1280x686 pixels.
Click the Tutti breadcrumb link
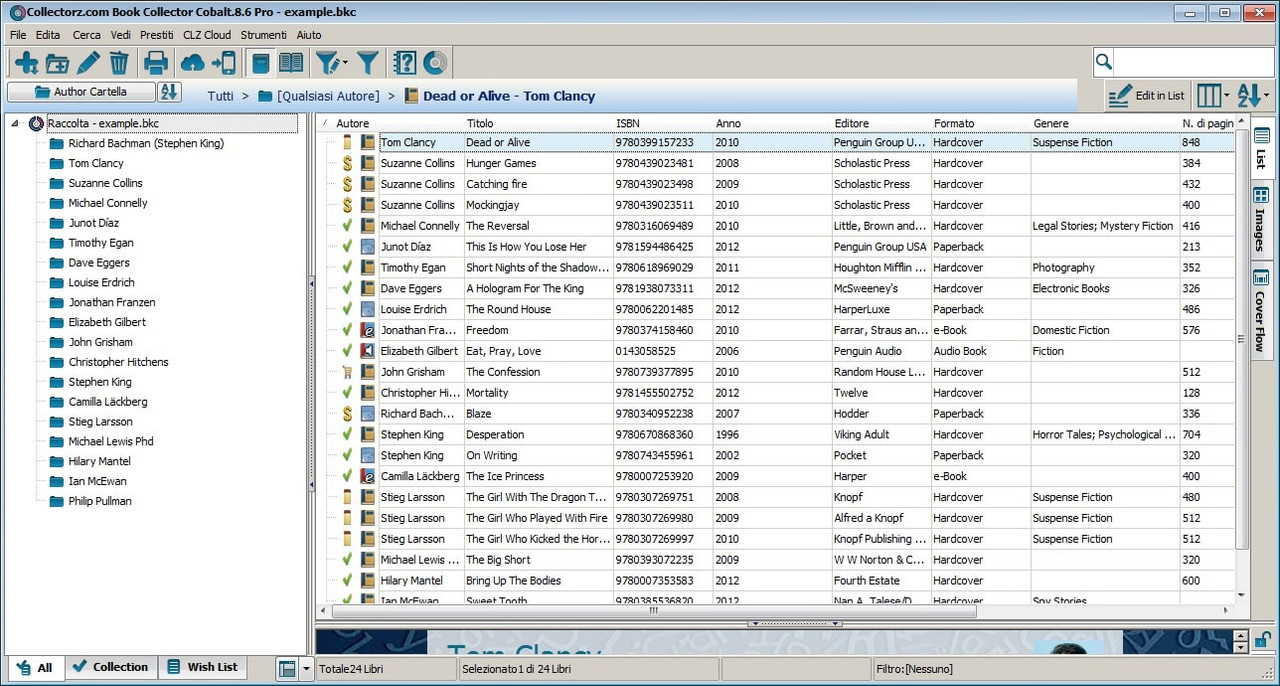tap(221, 96)
